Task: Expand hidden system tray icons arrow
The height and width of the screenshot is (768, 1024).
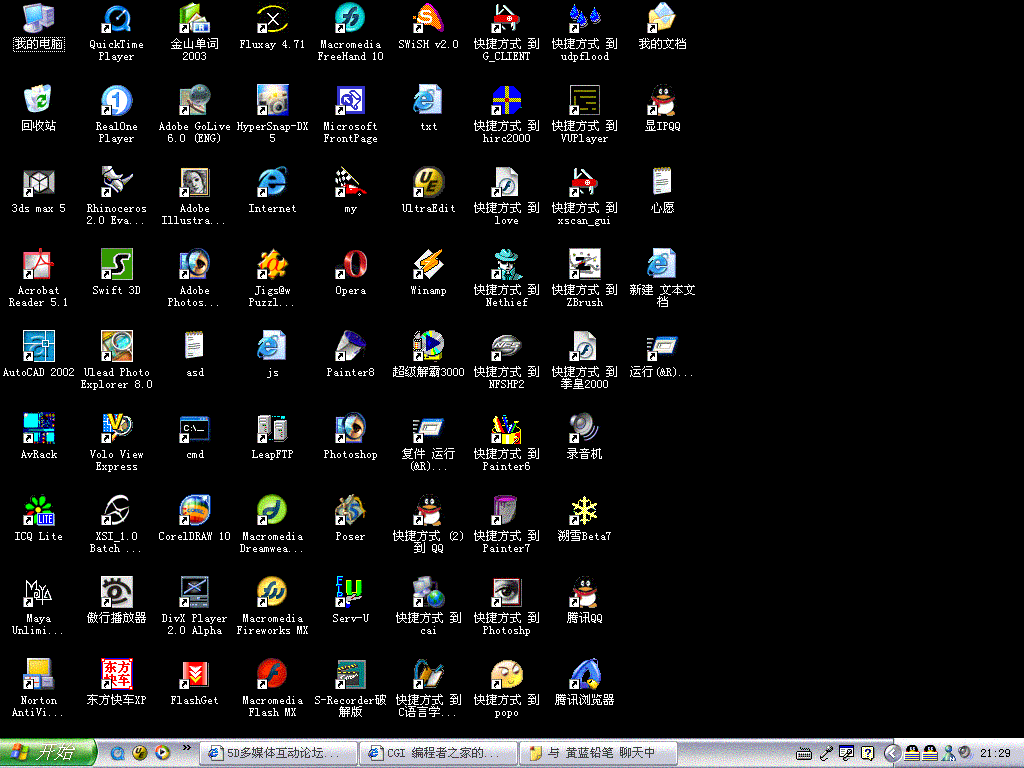Action: pyautogui.click(x=893, y=754)
